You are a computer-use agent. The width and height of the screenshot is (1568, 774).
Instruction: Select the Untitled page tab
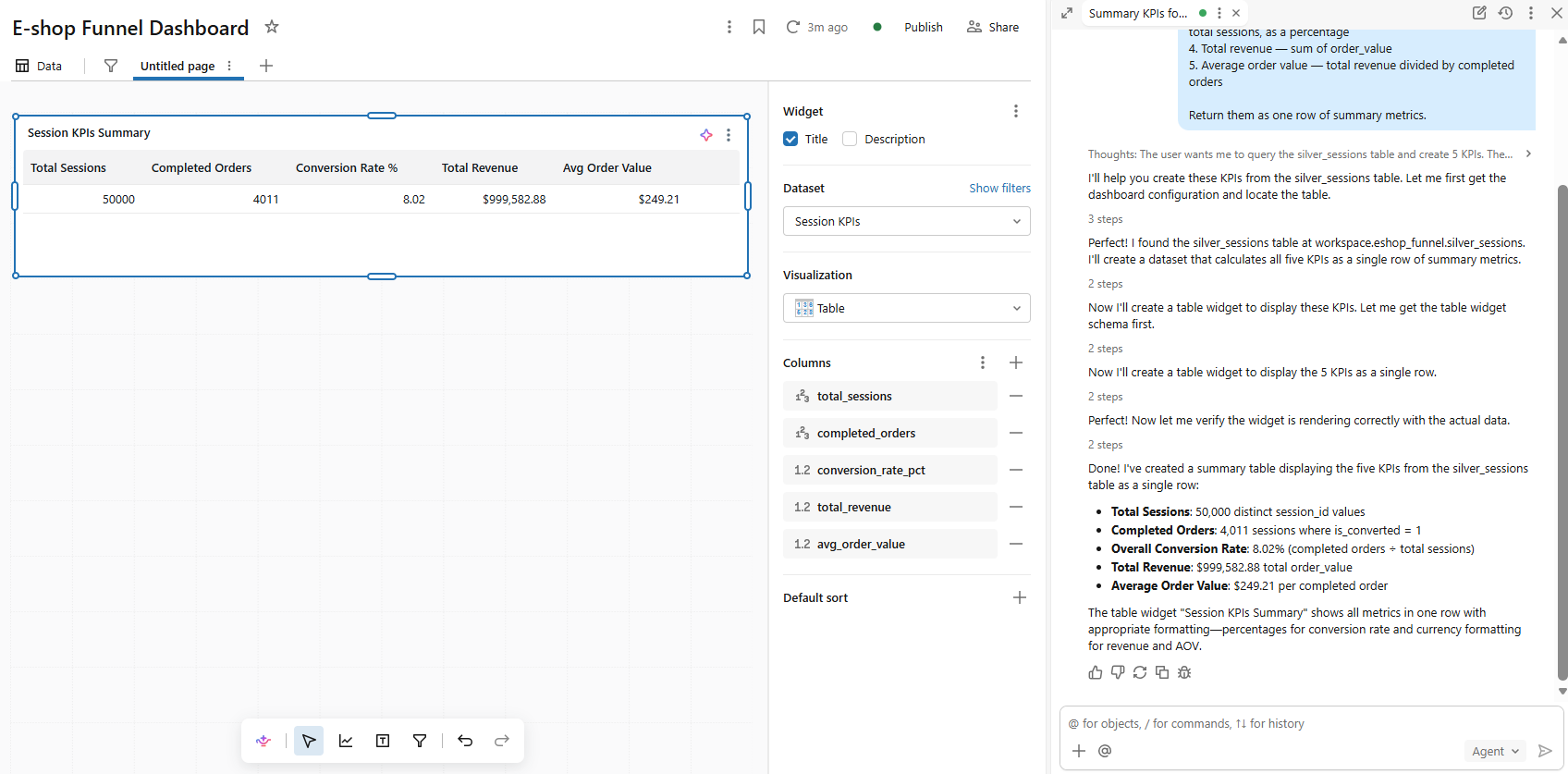[x=178, y=66]
